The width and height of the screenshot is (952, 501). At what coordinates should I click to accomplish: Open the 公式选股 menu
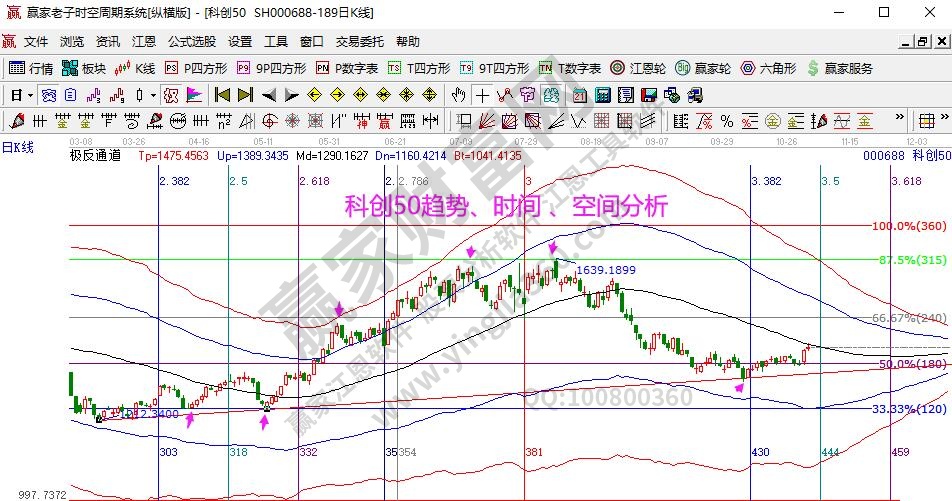[191, 42]
